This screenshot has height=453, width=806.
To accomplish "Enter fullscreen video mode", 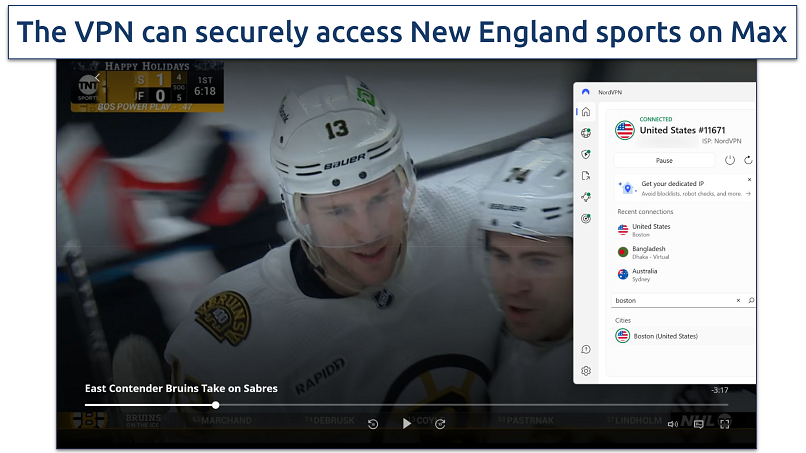I will point(724,424).
